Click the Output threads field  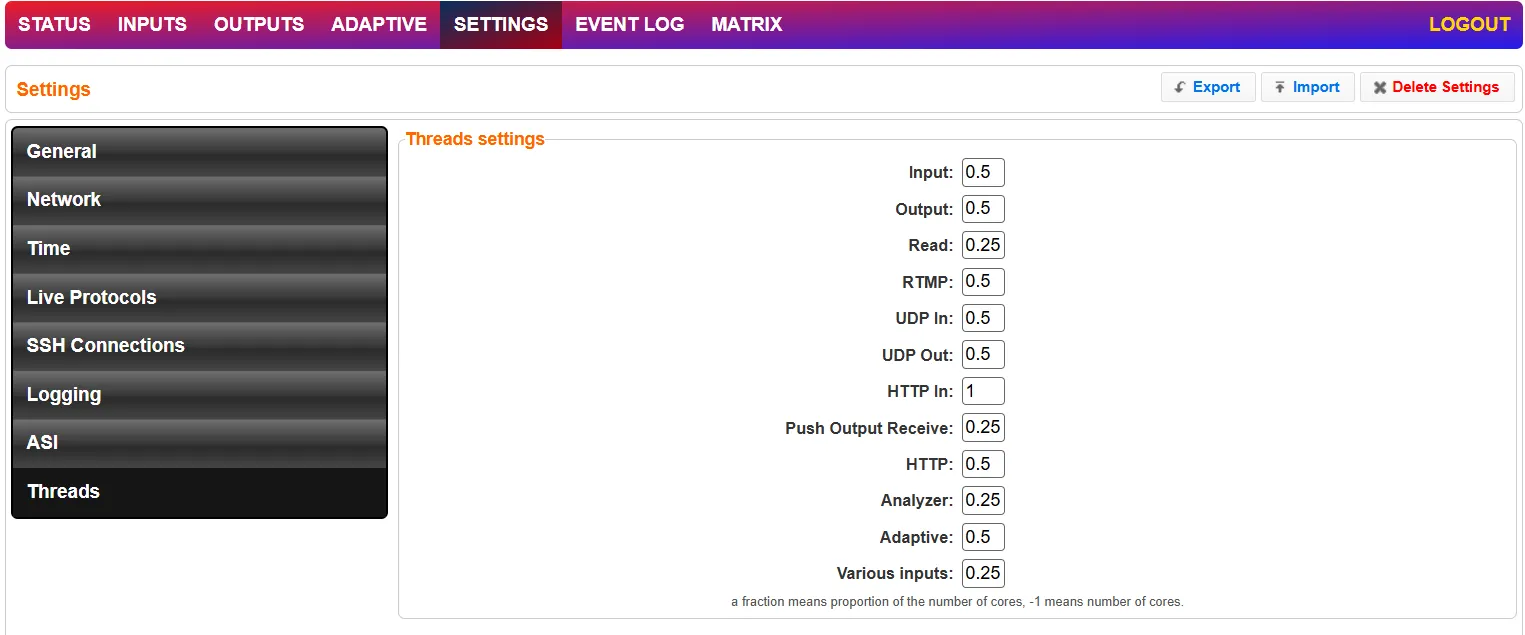point(983,209)
